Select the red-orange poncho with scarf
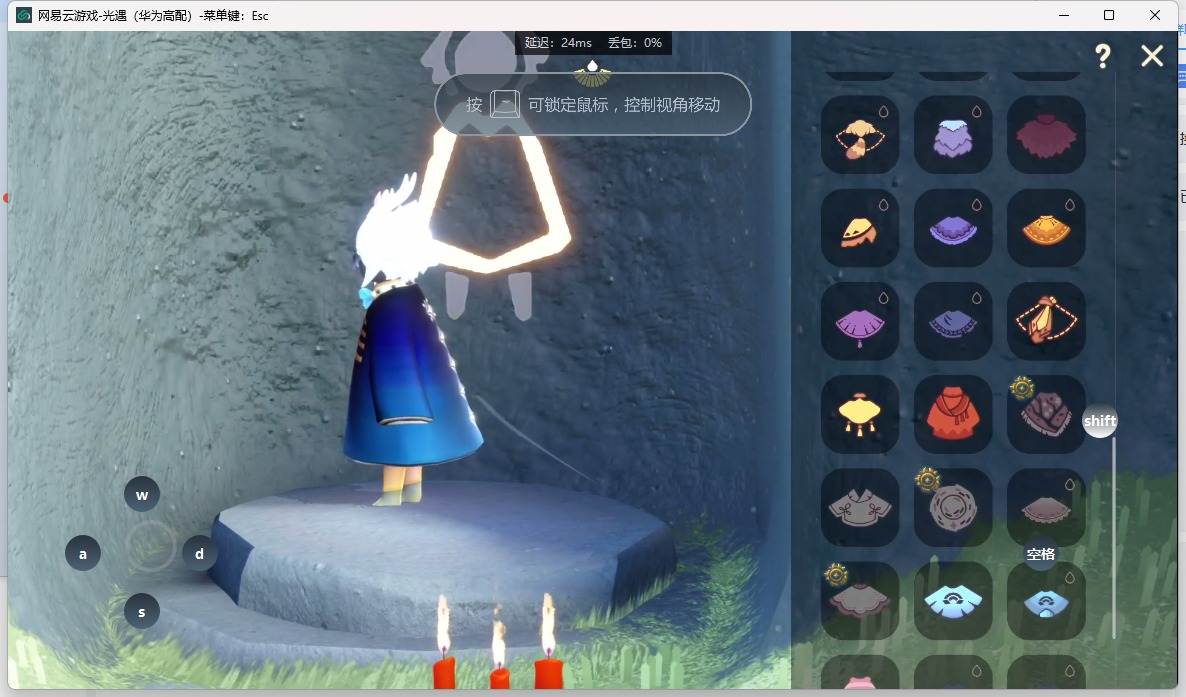Screen dimensions: 1186x697 click(x=953, y=414)
